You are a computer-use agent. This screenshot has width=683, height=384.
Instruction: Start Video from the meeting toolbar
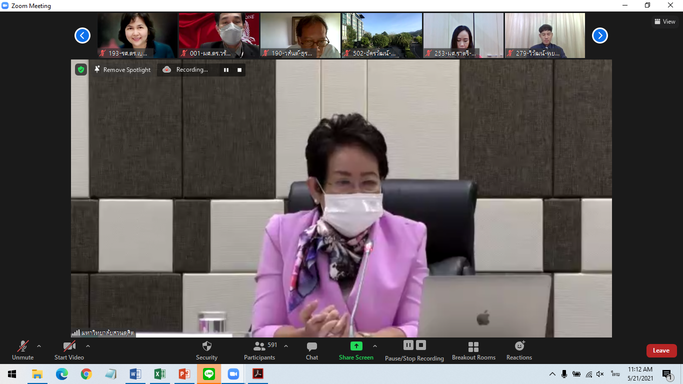(x=69, y=350)
